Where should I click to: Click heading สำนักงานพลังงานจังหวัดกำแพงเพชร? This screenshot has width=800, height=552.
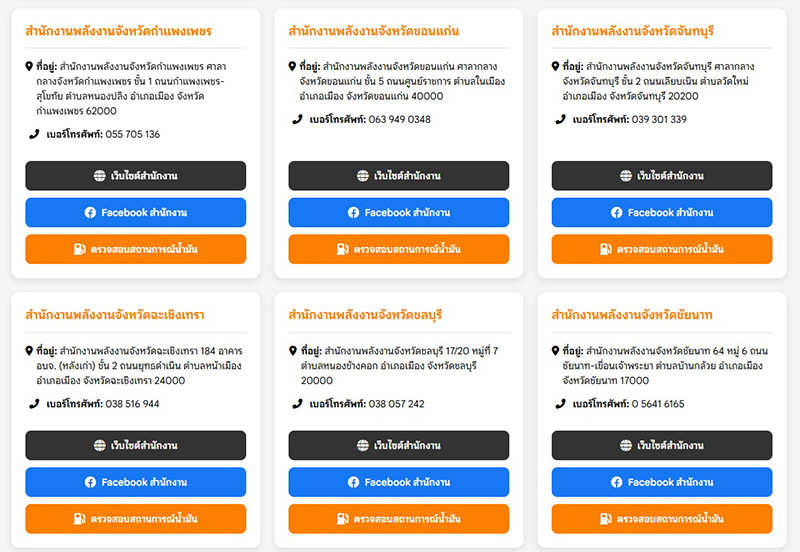(118, 31)
